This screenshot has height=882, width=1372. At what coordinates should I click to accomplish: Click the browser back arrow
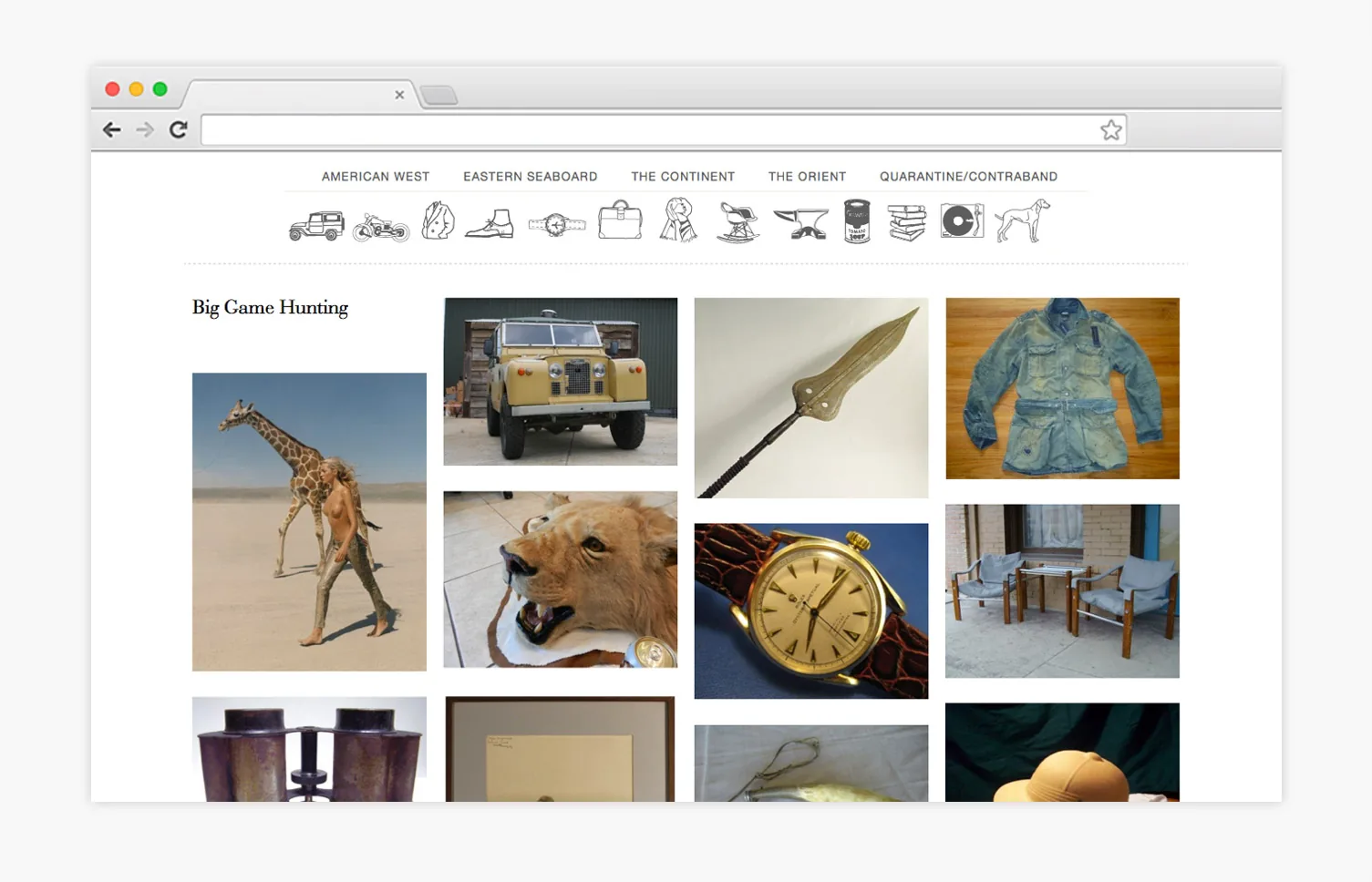tap(112, 129)
